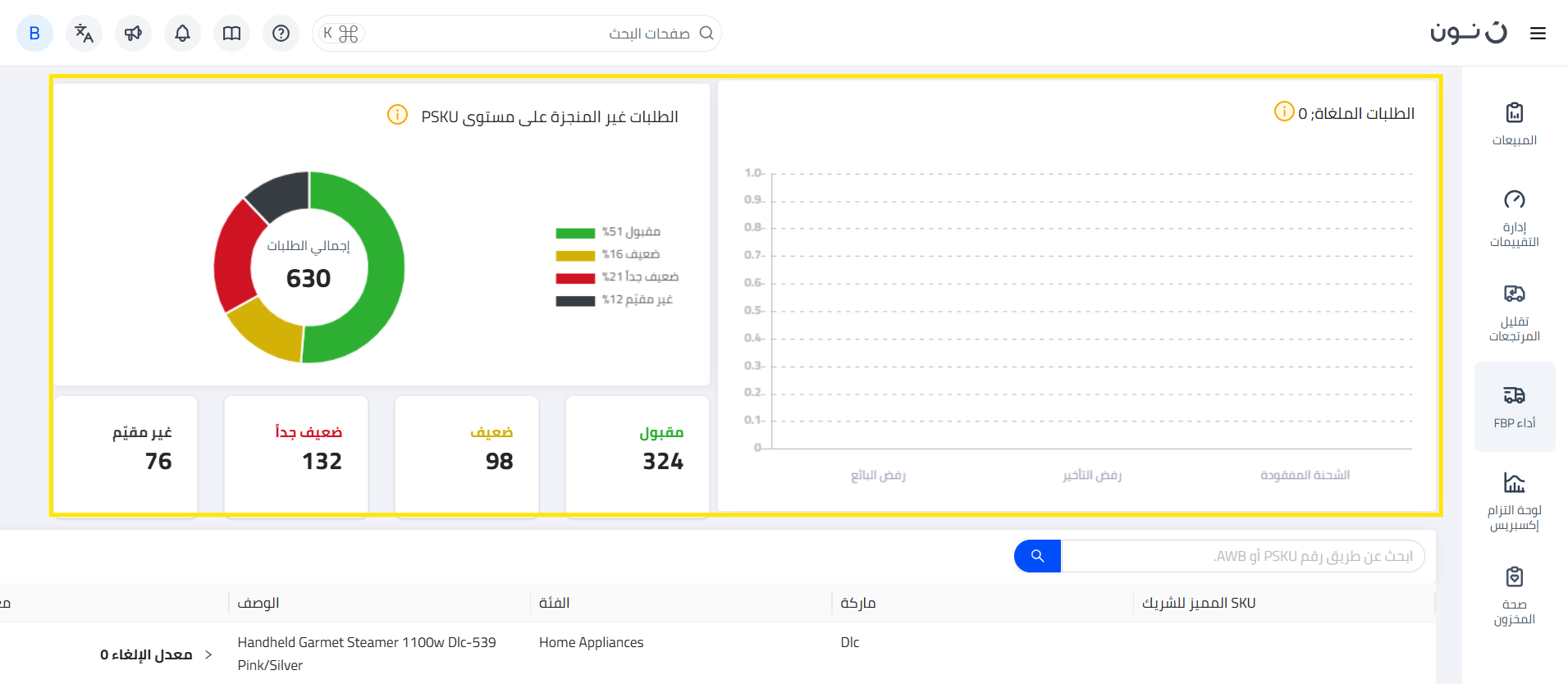This screenshot has width=1568, height=684.
Task: Click the الطلبات غير المنجزة على مستوى PSKU heading
Action: coord(550,116)
